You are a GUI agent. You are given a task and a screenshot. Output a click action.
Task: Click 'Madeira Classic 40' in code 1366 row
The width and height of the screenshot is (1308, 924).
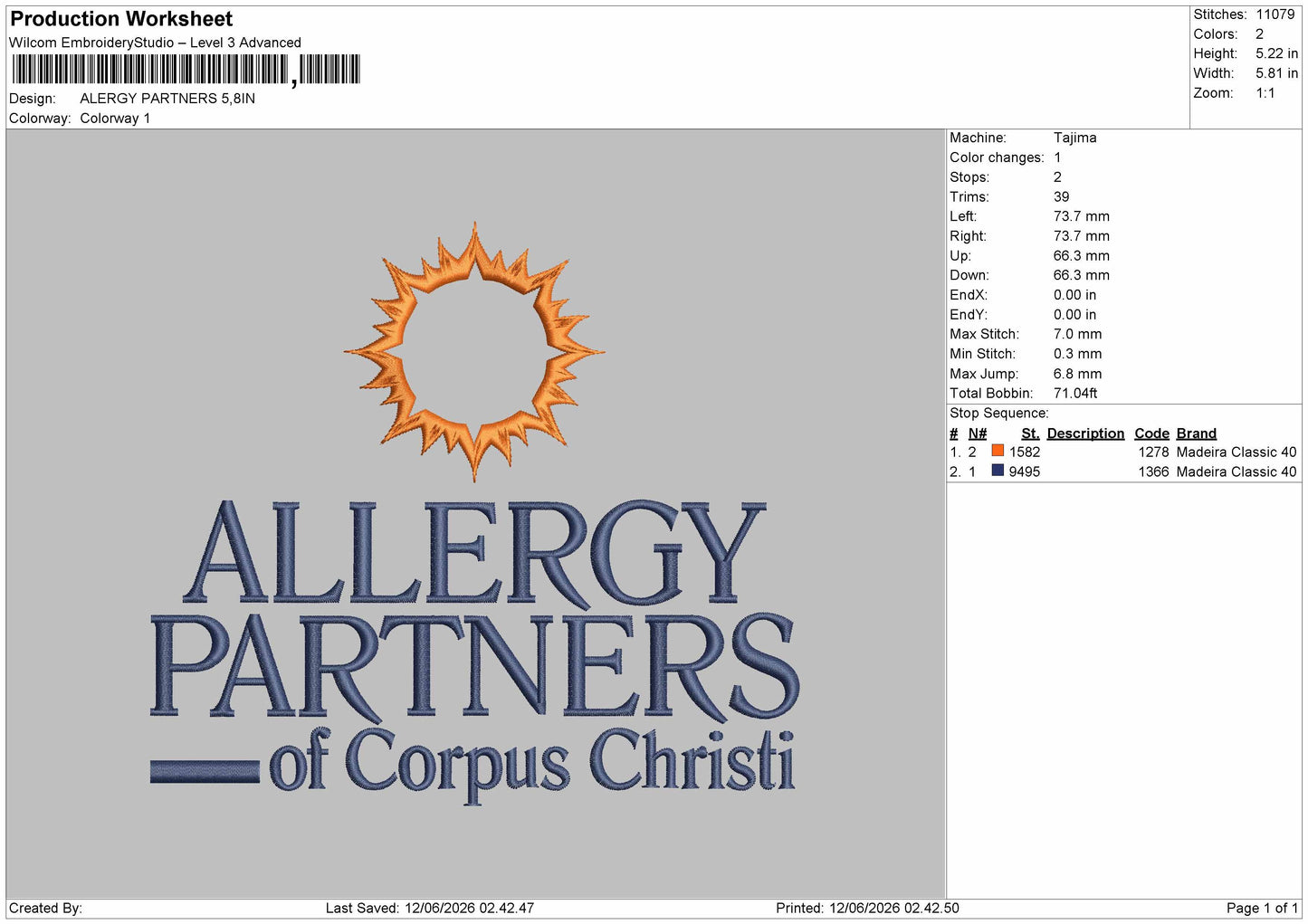[1236, 472]
